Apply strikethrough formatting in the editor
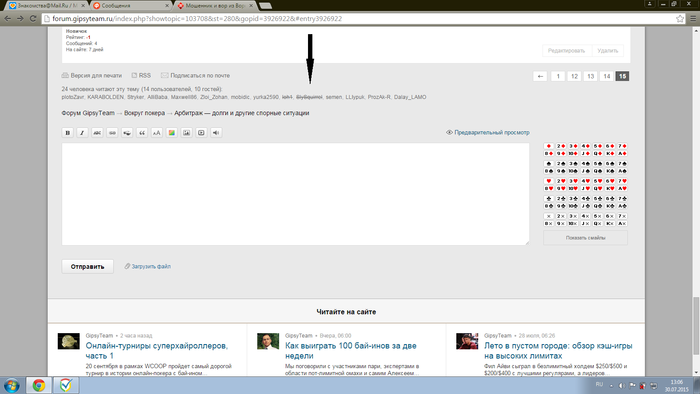This screenshot has height=394, width=700. pos(97,133)
